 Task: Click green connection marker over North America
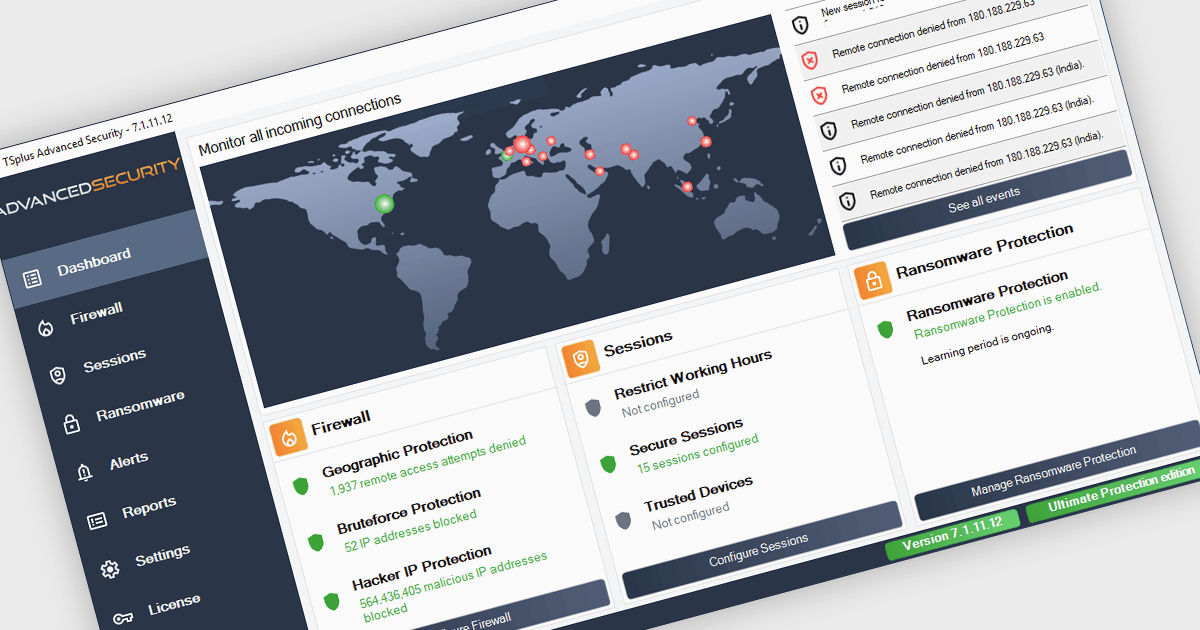click(x=384, y=204)
